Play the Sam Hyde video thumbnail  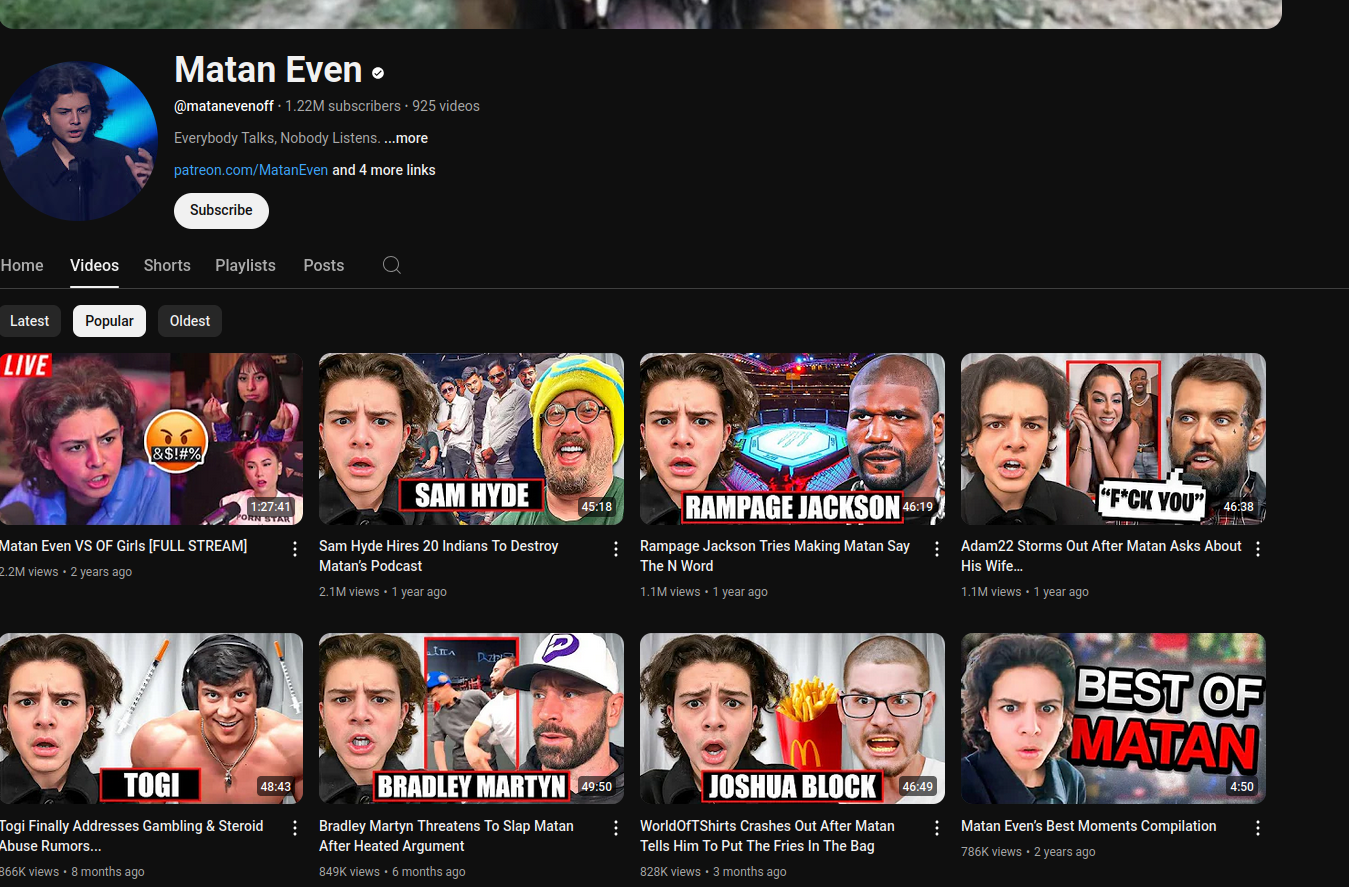point(471,439)
